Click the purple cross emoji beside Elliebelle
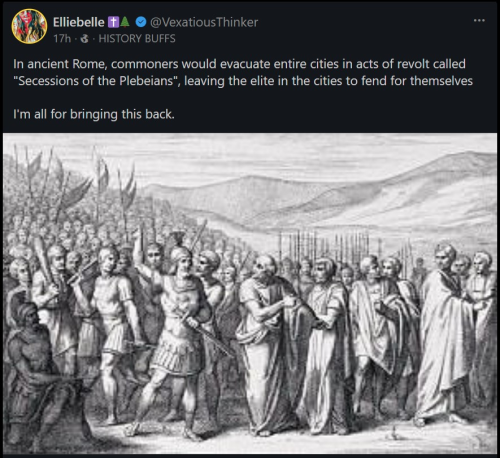The width and height of the screenshot is (500, 458). click(x=113, y=22)
